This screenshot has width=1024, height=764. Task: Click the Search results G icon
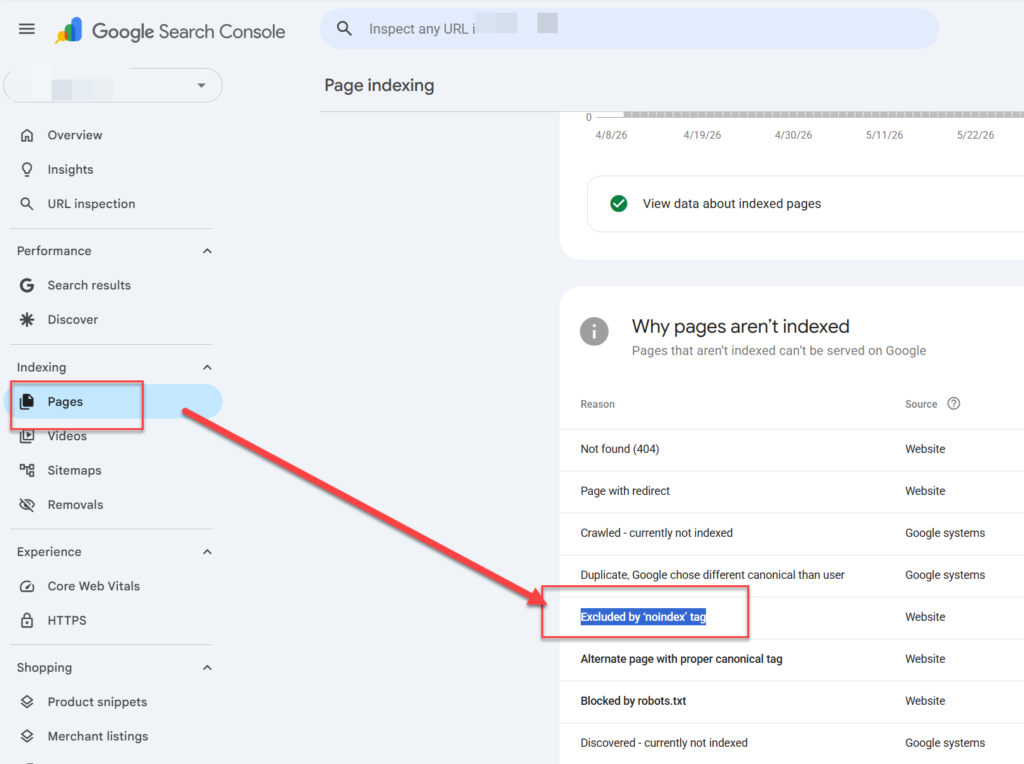pyautogui.click(x=27, y=285)
